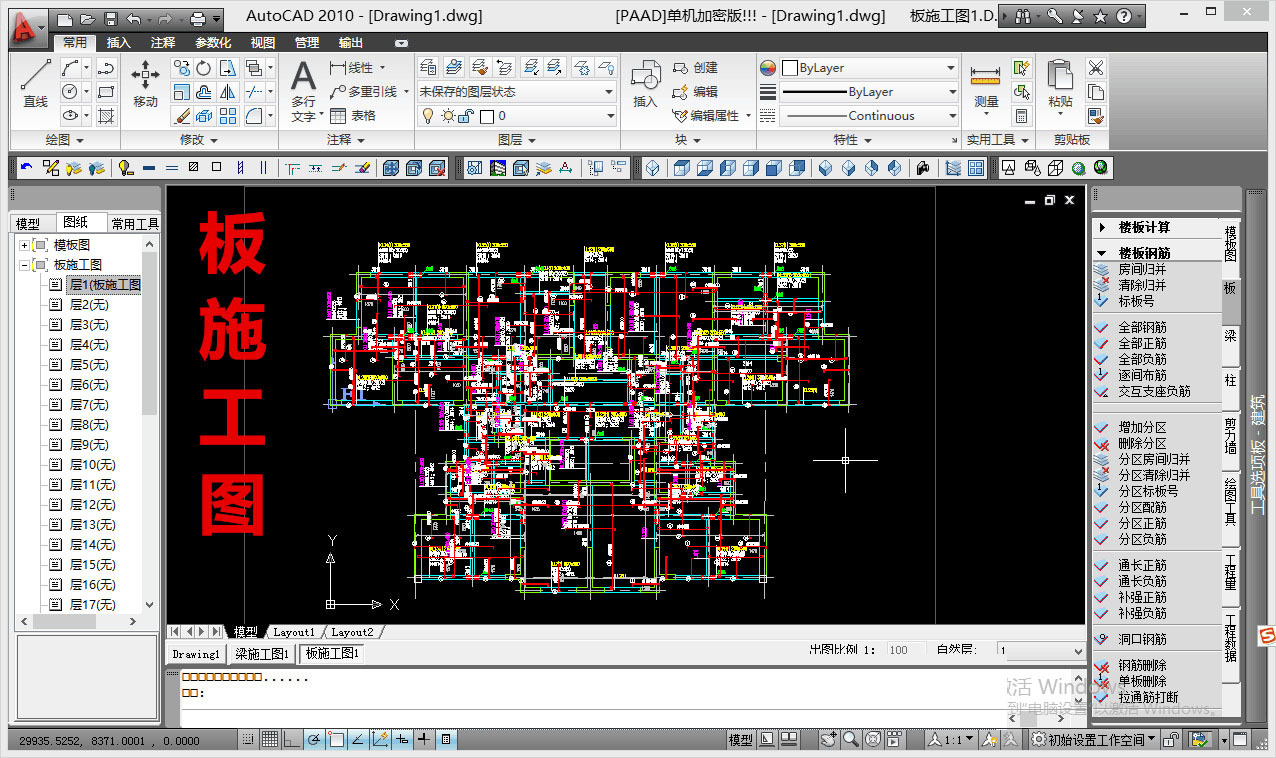Click the layer color swatch beside 0
The height and width of the screenshot is (758, 1276).
coord(487,116)
